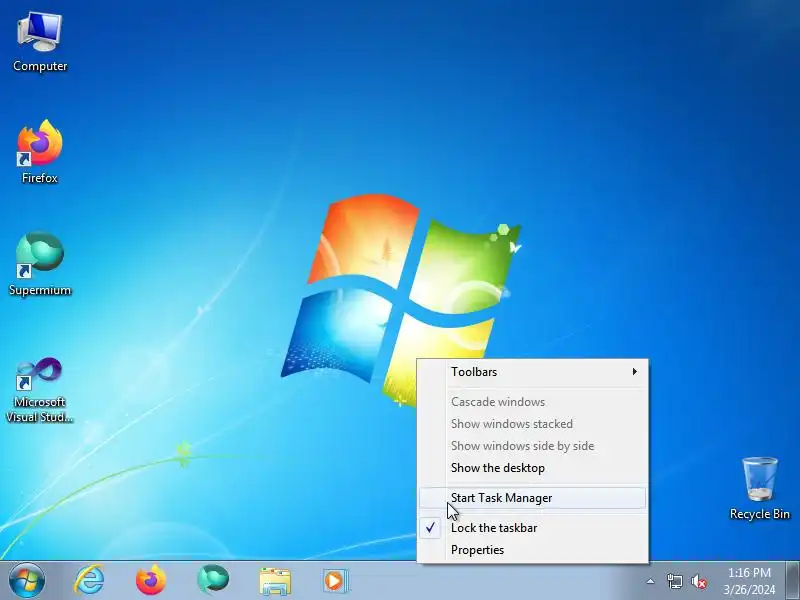
Task: Select the Microsoft Visual Studio desktop shortcut
Action: tap(40, 390)
